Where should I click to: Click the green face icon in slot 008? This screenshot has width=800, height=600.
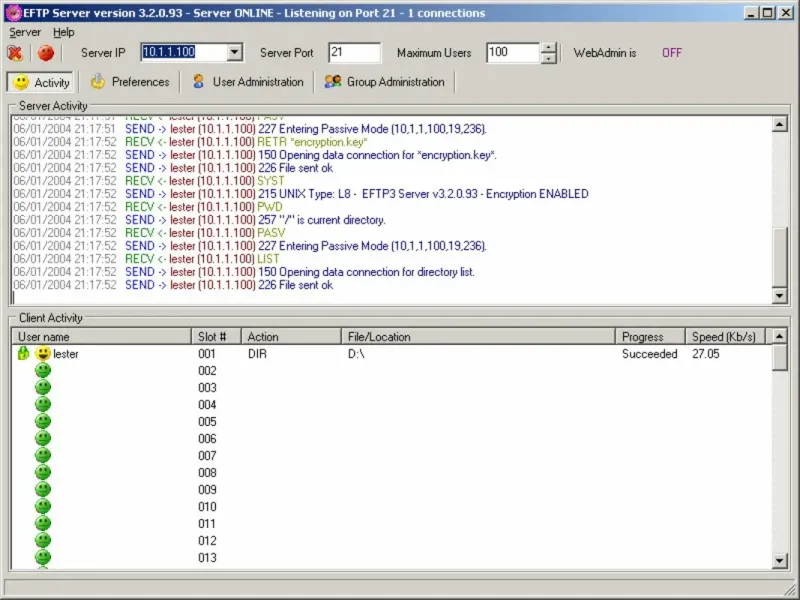[x=43, y=472]
